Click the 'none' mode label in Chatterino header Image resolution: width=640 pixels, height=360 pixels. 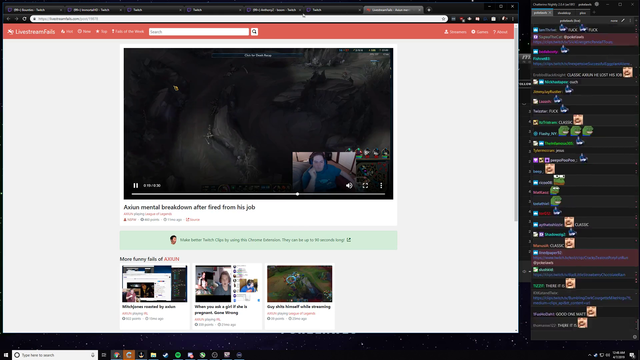pos(614,20)
